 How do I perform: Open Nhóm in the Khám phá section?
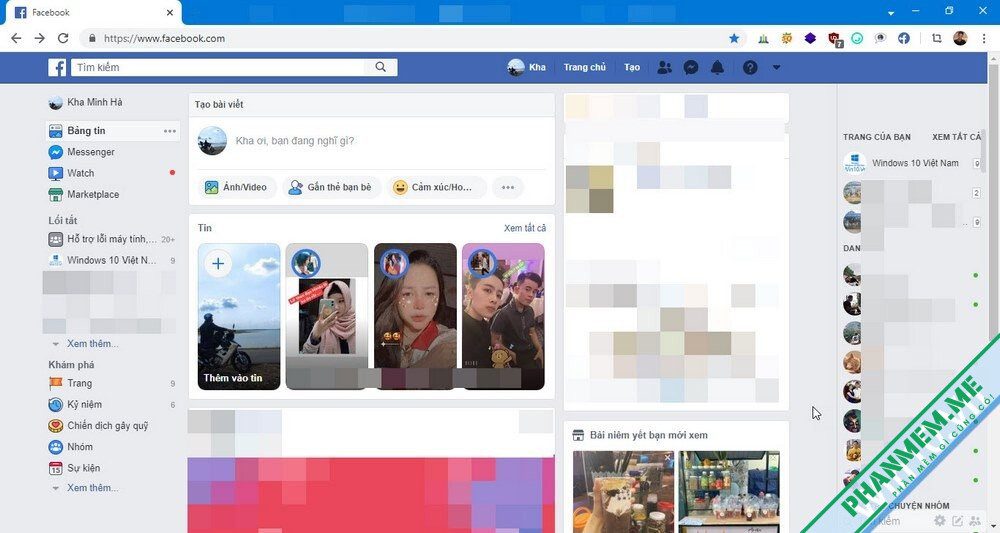click(x=71, y=446)
